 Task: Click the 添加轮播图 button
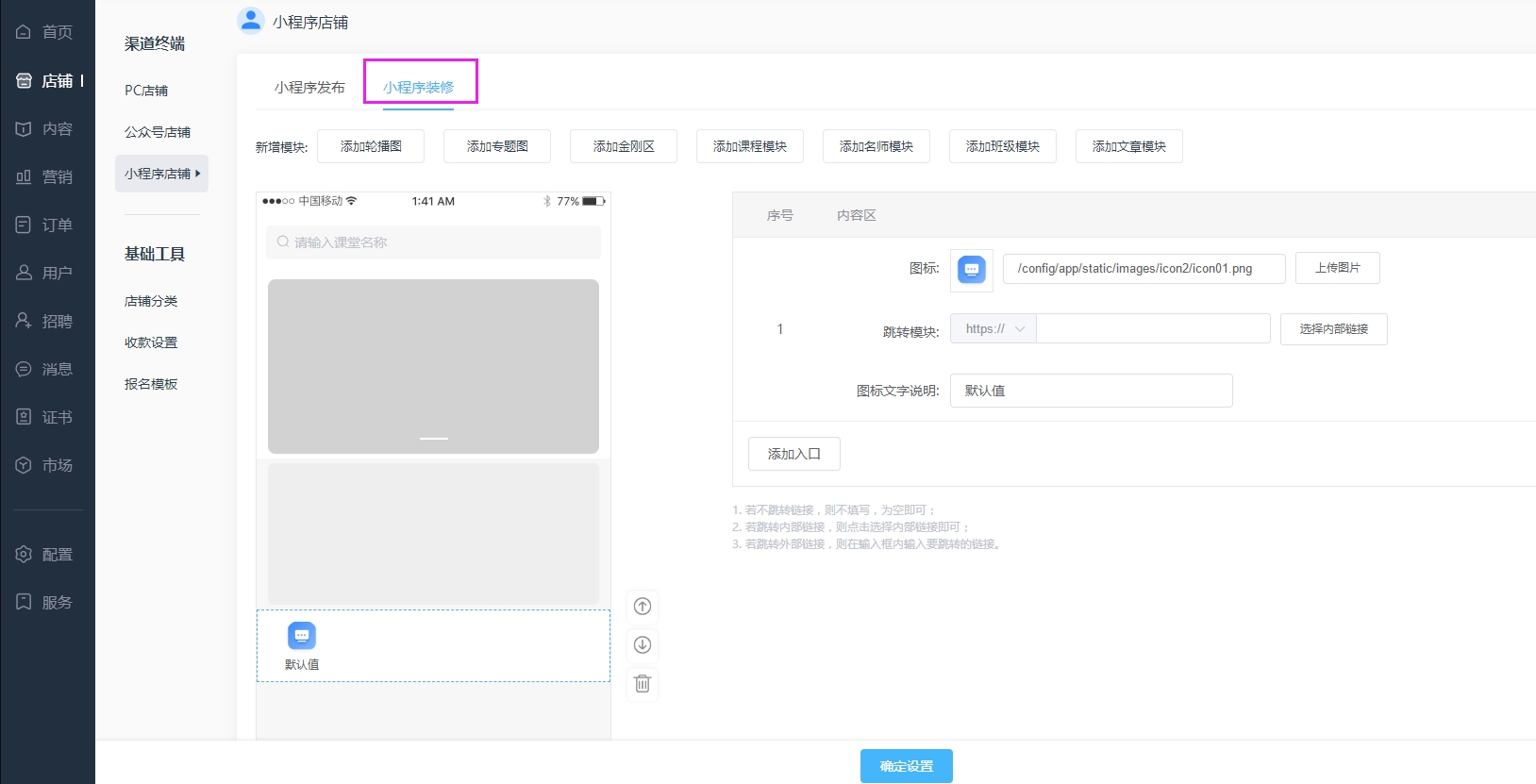click(371, 146)
